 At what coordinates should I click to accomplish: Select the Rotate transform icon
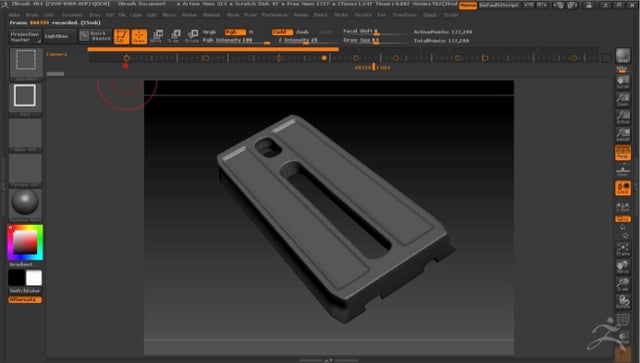pyautogui.click(x=192, y=36)
